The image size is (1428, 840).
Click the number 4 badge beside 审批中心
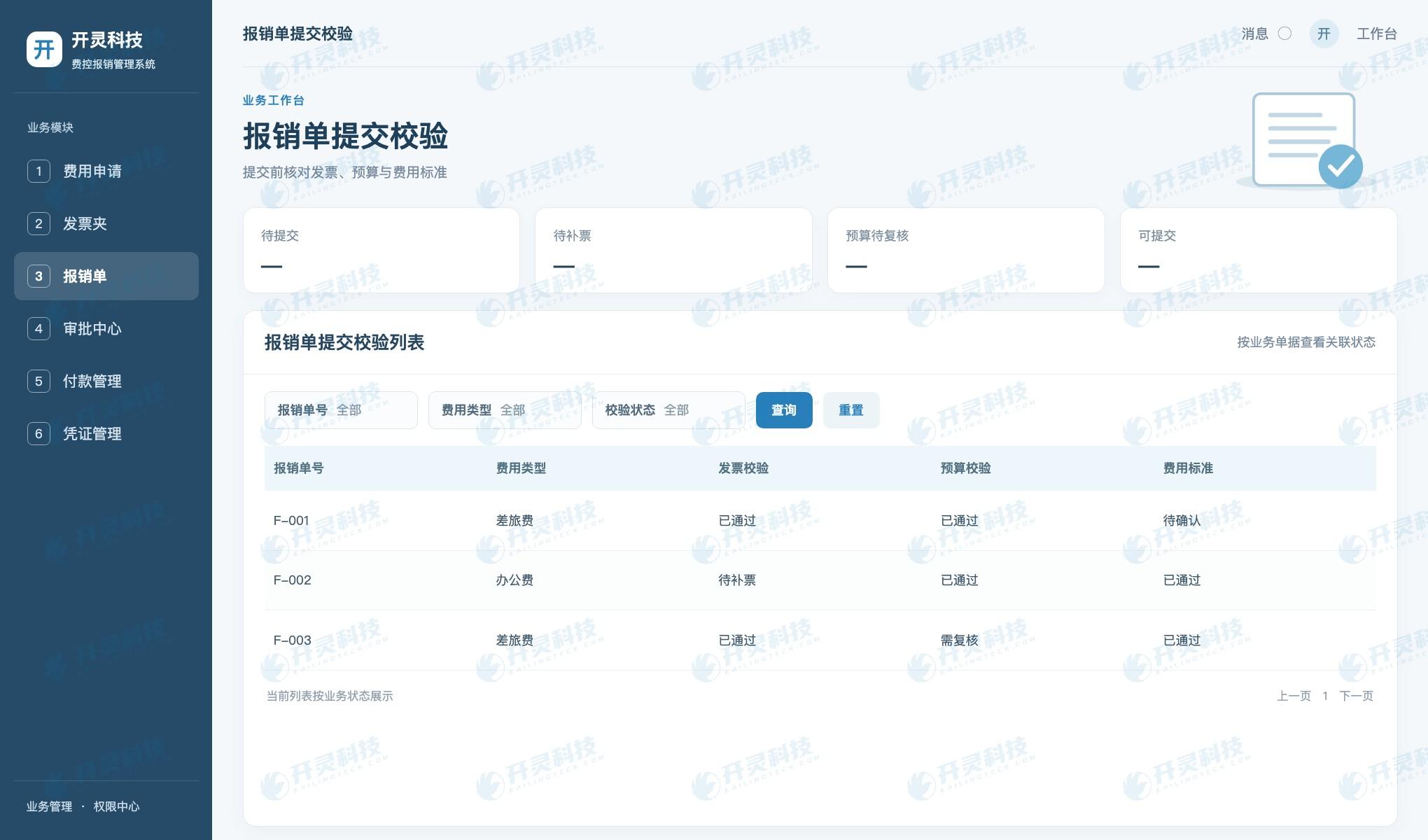38,328
